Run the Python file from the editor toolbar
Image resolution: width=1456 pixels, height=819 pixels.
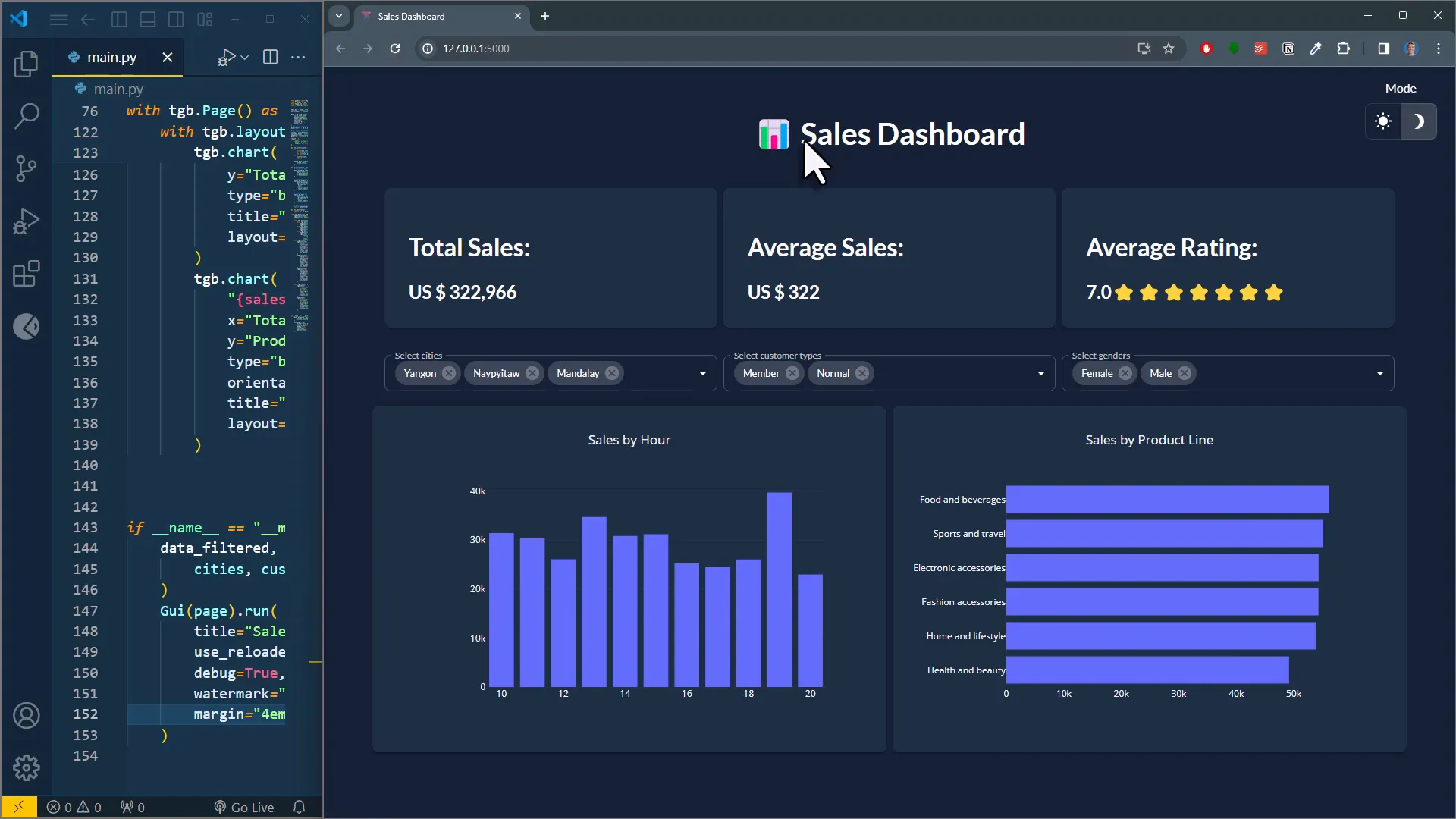pos(227,57)
